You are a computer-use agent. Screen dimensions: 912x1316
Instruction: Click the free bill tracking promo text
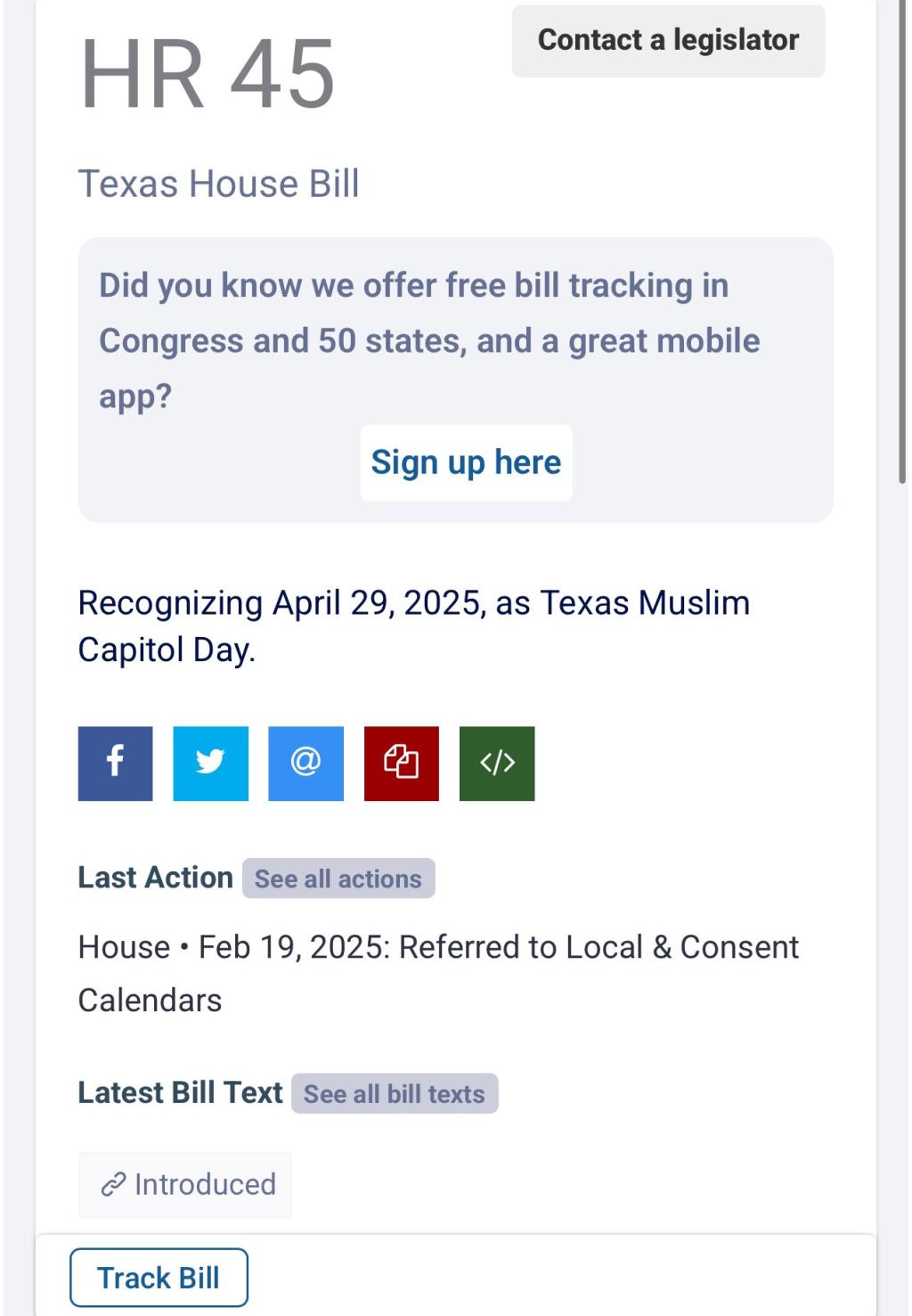(x=429, y=339)
